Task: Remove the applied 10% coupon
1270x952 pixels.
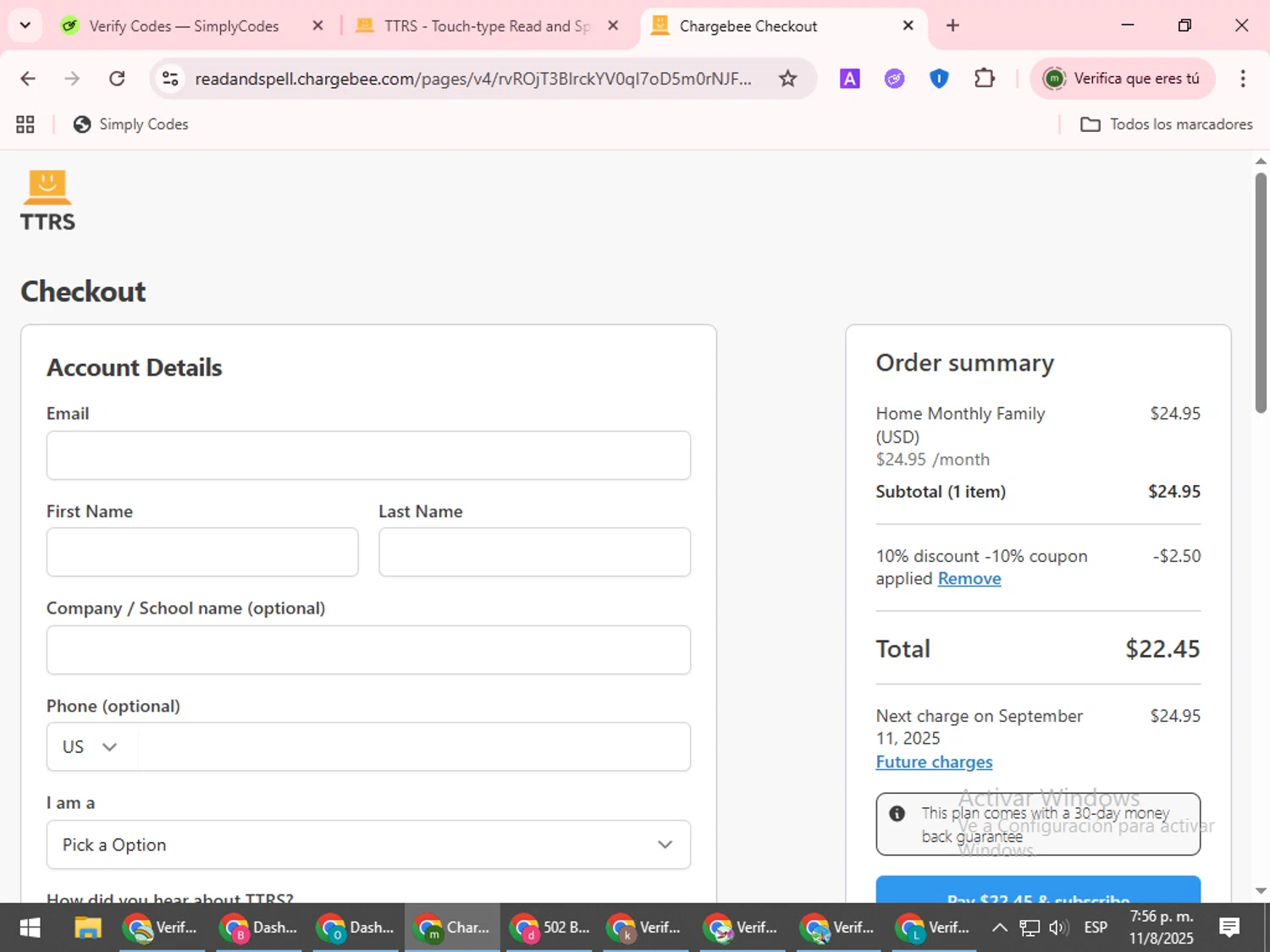Action: pyautogui.click(x=969, y=579)
